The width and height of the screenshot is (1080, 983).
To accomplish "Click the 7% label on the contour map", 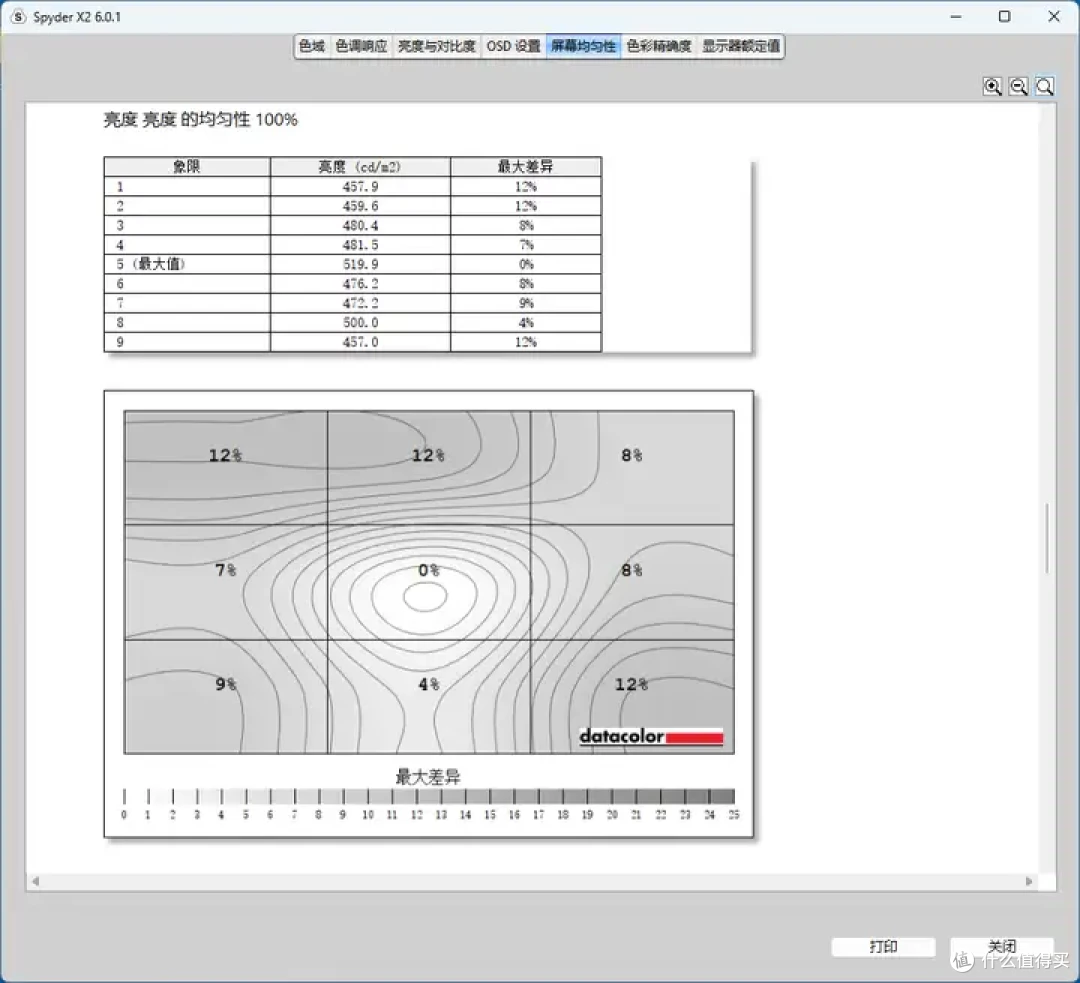I will (225, 570).
